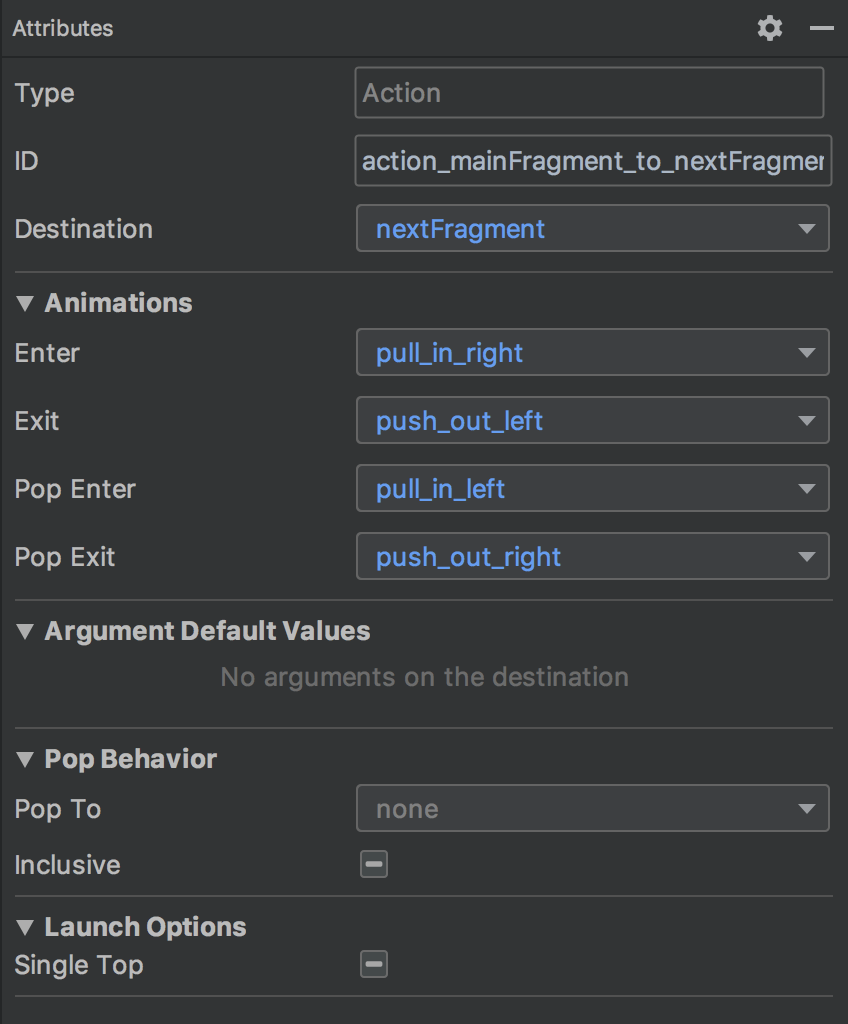Toggle the Single Top checkbox
This screenshot has width=848, height=1024.
coord(374,964)
